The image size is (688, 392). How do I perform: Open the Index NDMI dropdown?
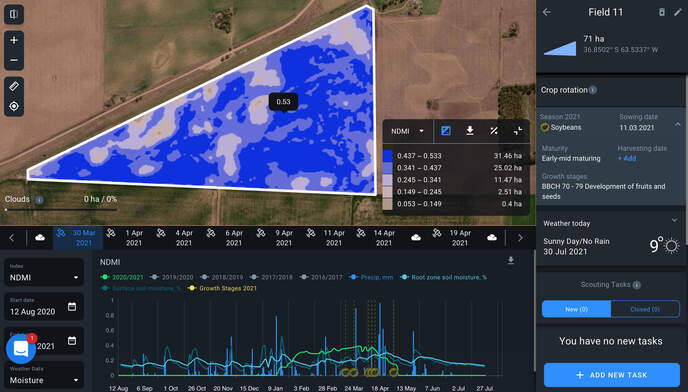point(44,273)
